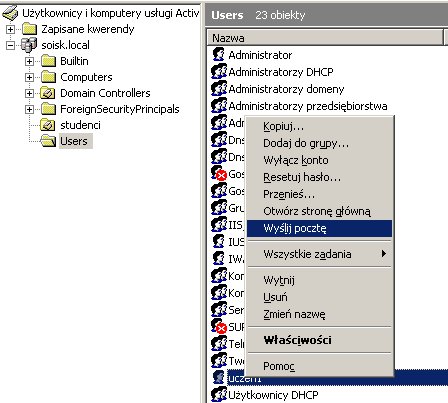Click the Ser group icon
Viewport: 448px width, 403px height.
click(219, 310)
